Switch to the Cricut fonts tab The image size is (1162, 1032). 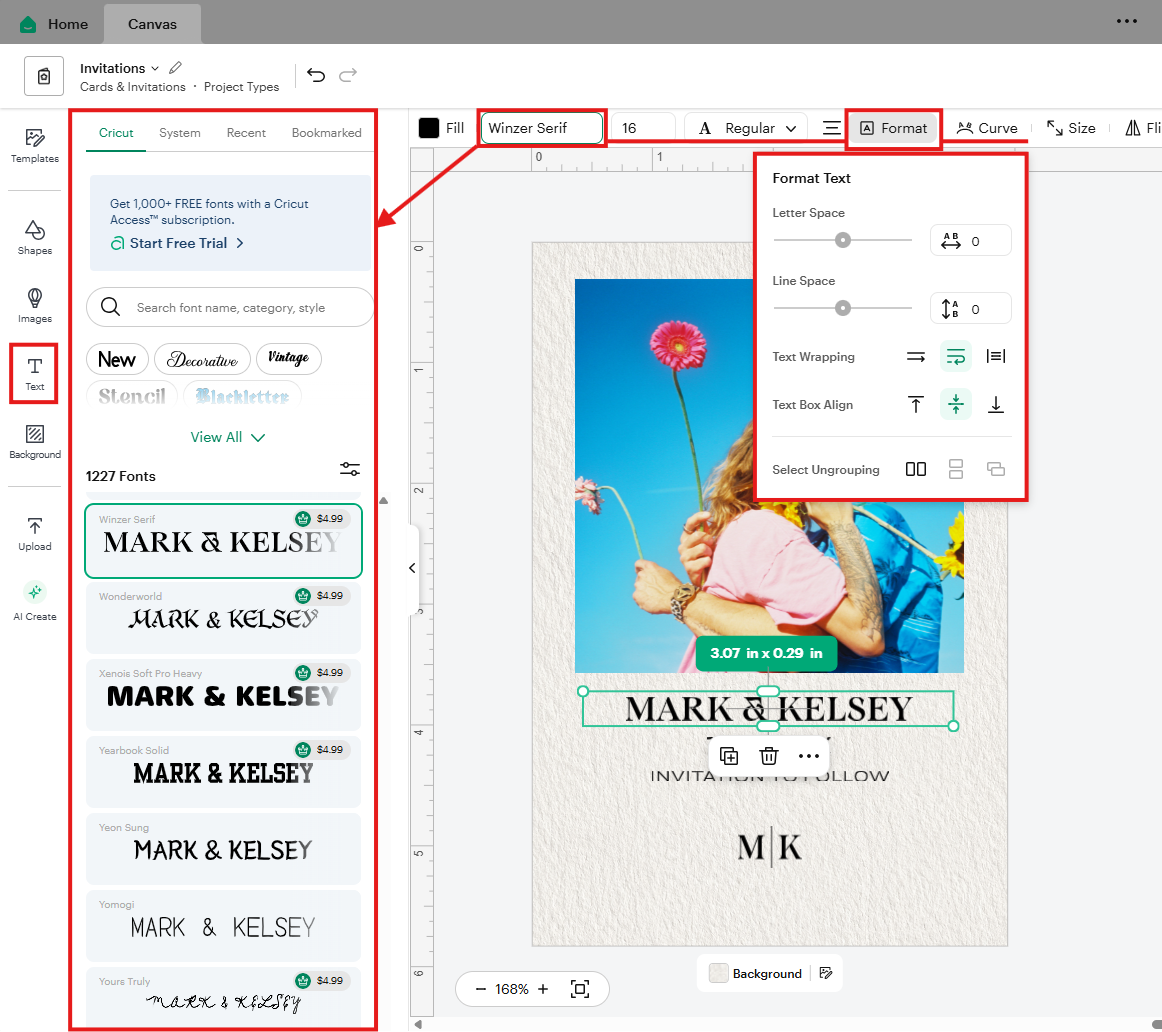point(116,133)
